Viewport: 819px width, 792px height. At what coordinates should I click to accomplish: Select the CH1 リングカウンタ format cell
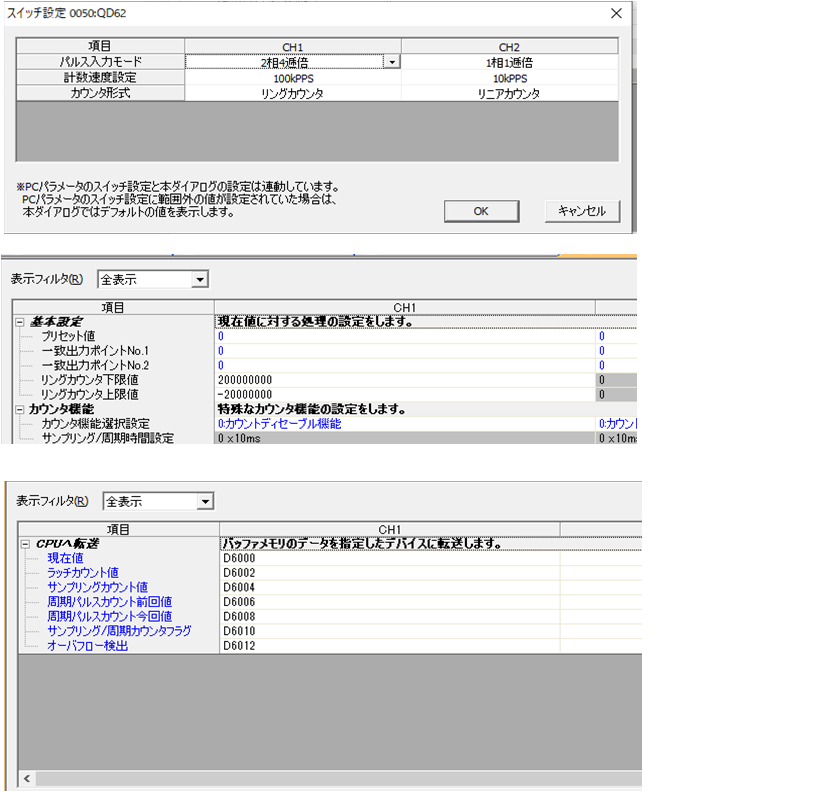click(293, 93)
